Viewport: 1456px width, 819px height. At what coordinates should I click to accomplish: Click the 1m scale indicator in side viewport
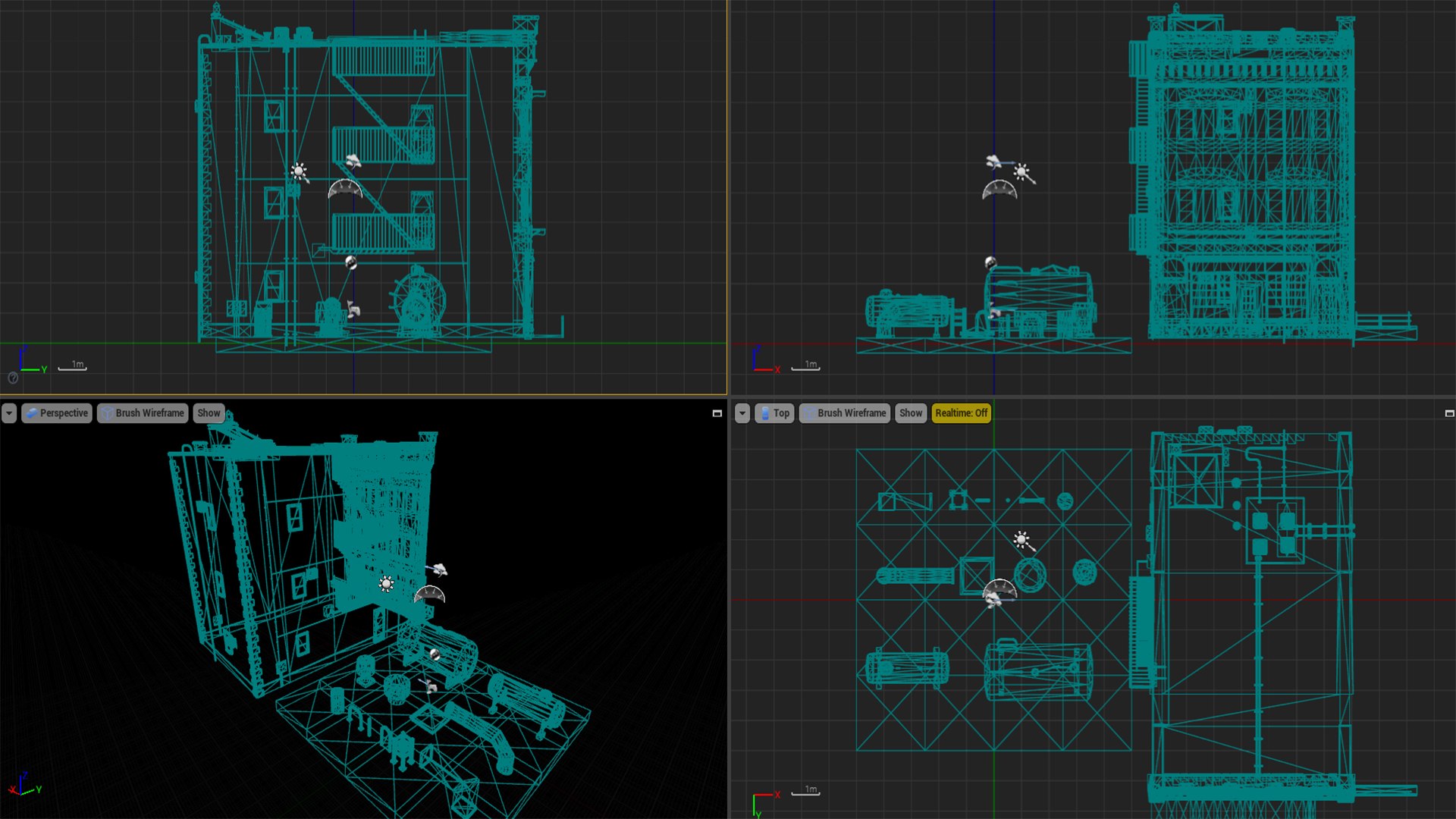point(73,366)
